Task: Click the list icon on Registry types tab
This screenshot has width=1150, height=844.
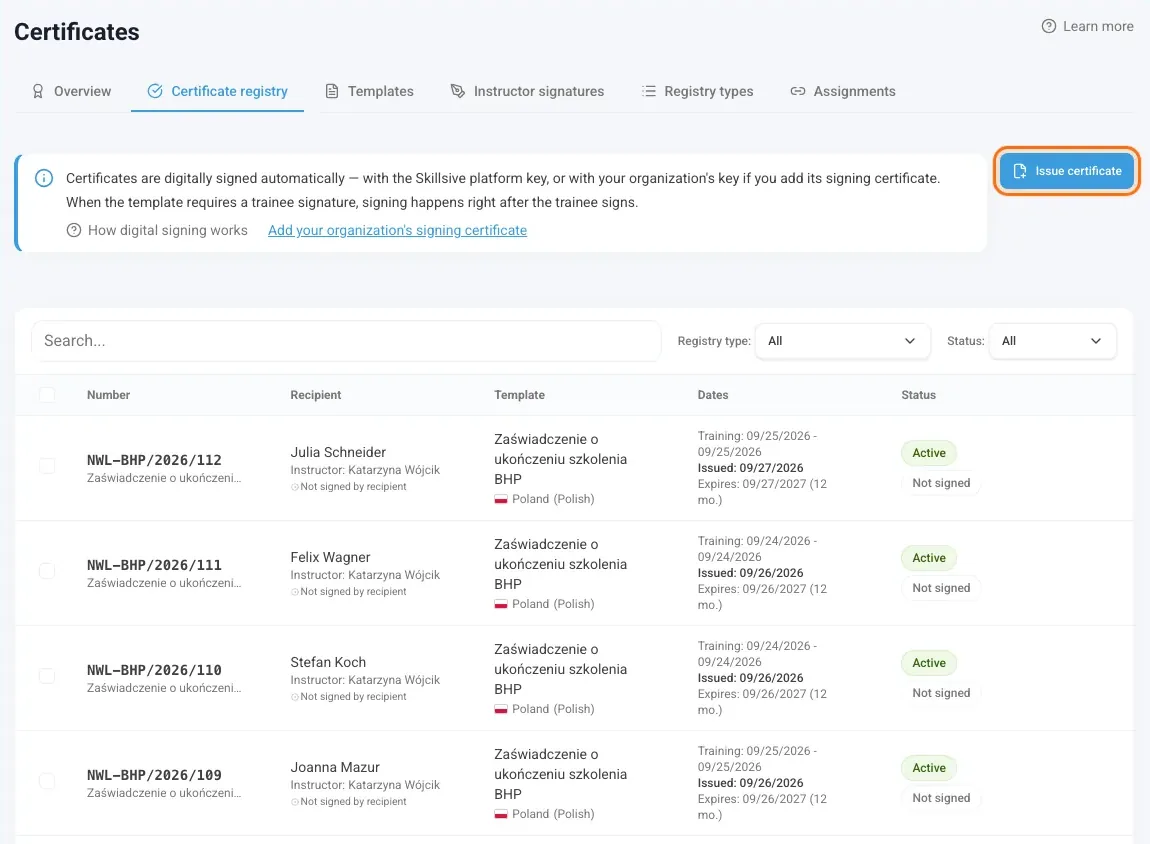Action: click(x=648, y=91)
